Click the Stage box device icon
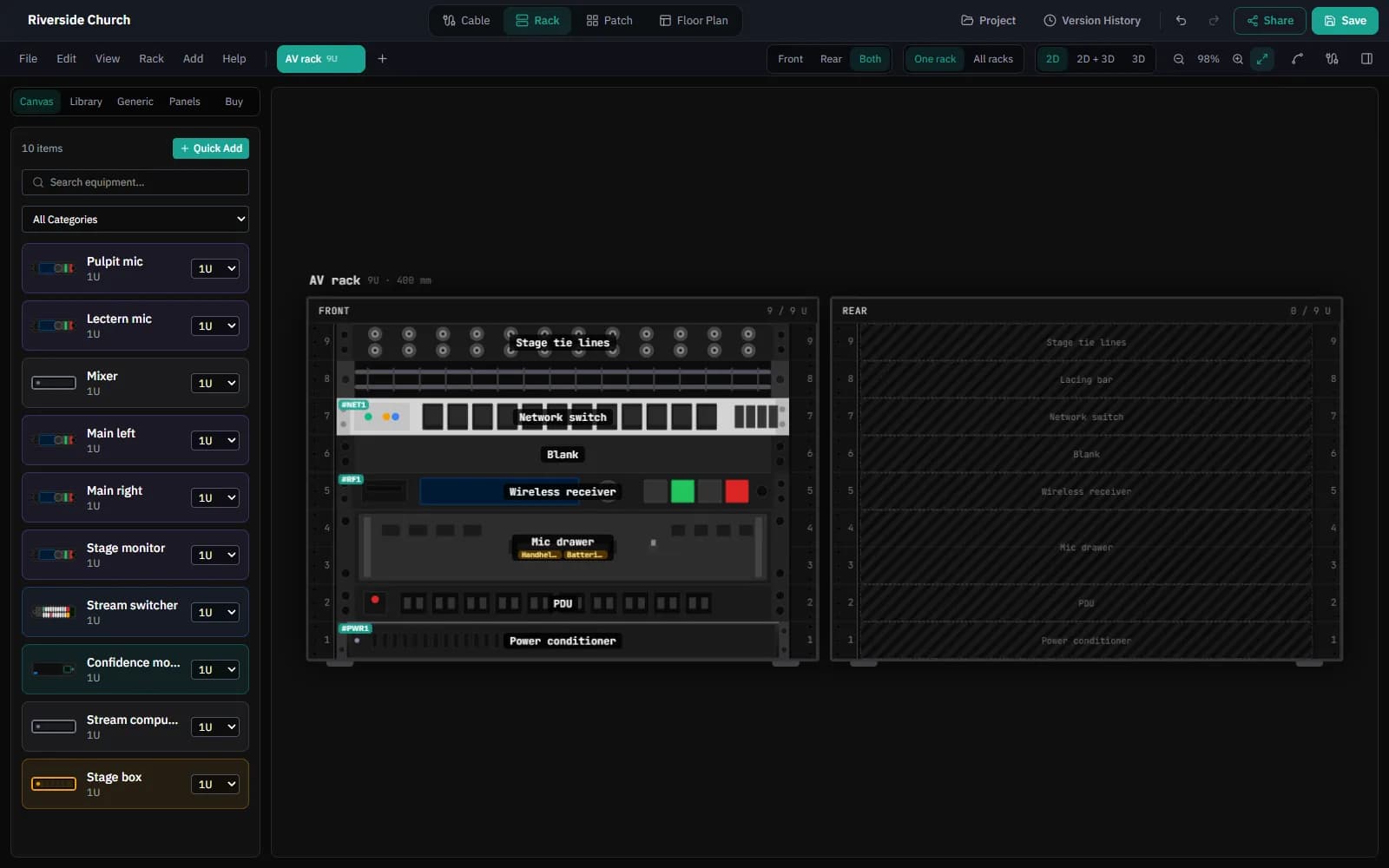 tap(54, 784)
